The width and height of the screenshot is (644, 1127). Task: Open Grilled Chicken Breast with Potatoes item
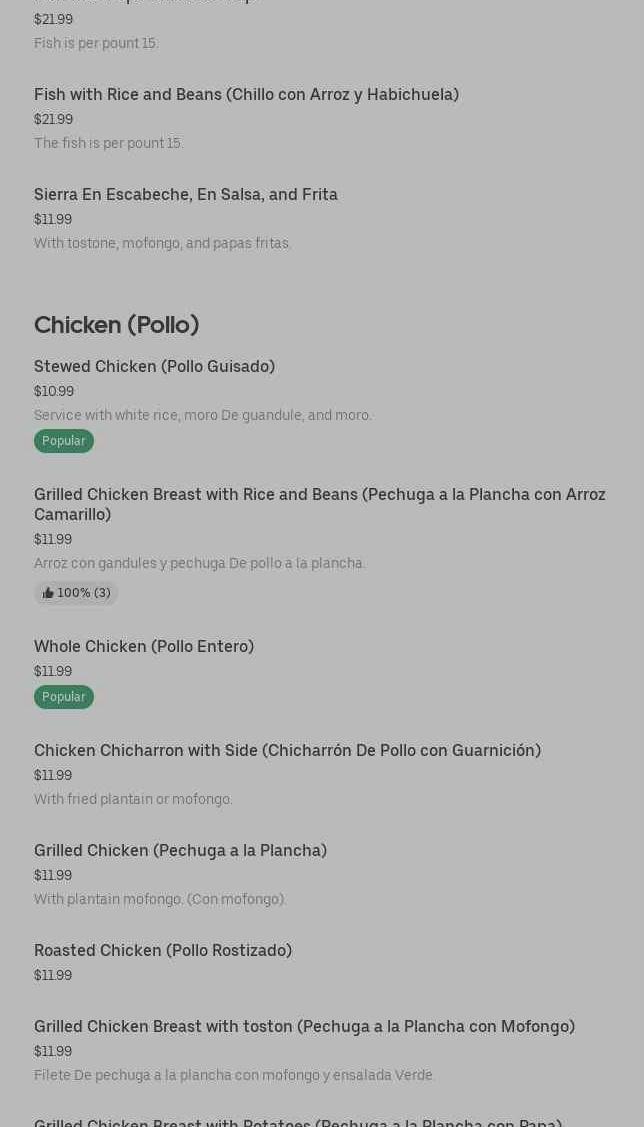pyautogui.click(x=298, y=1121)
